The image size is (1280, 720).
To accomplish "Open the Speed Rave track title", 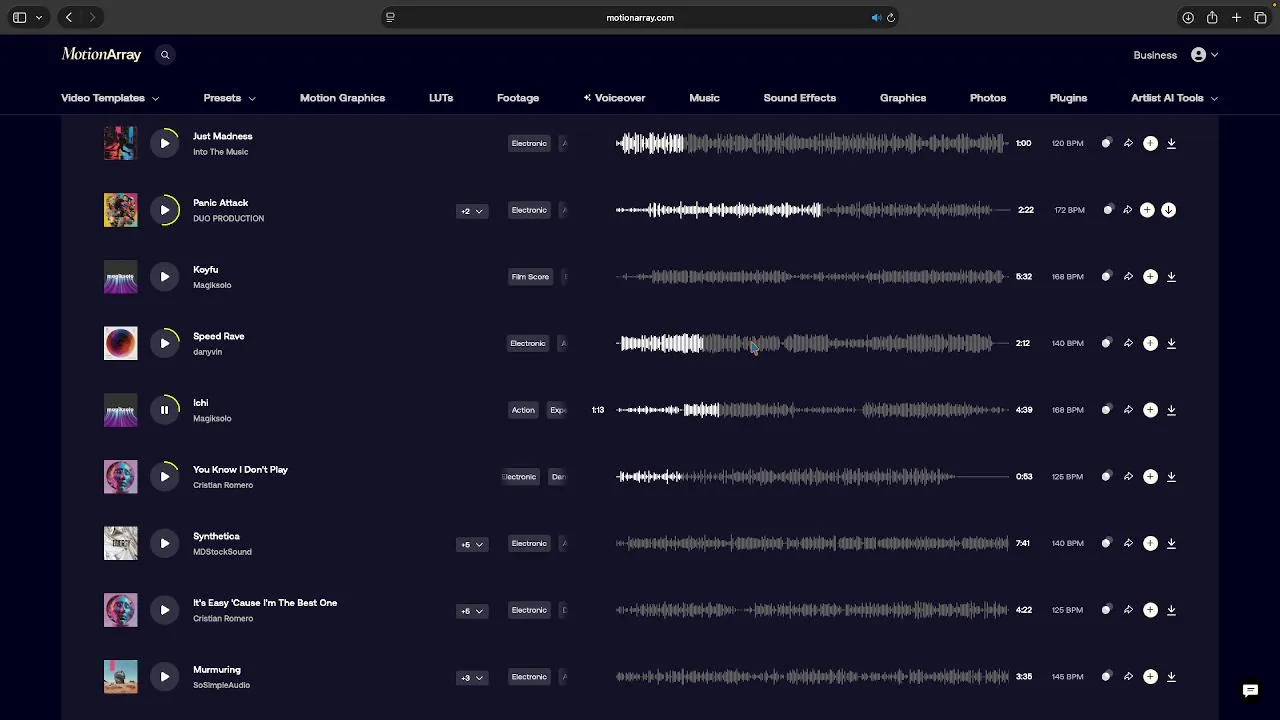I will point(218,336).
